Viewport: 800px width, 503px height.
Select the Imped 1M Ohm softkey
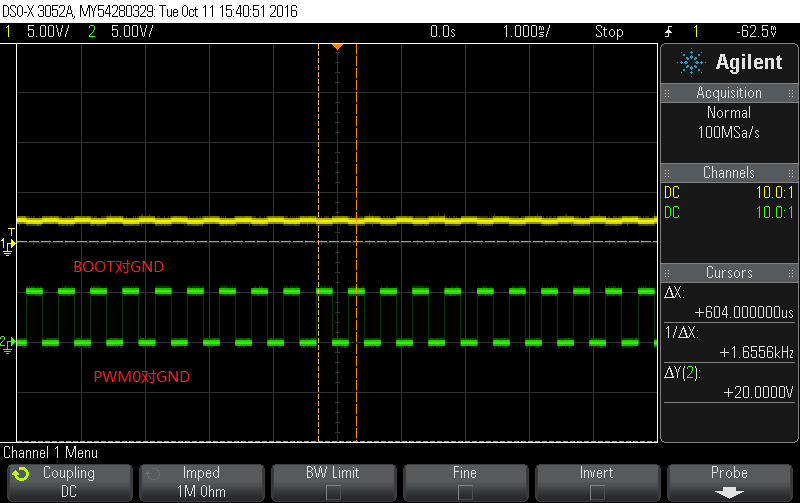pos(202,482)
